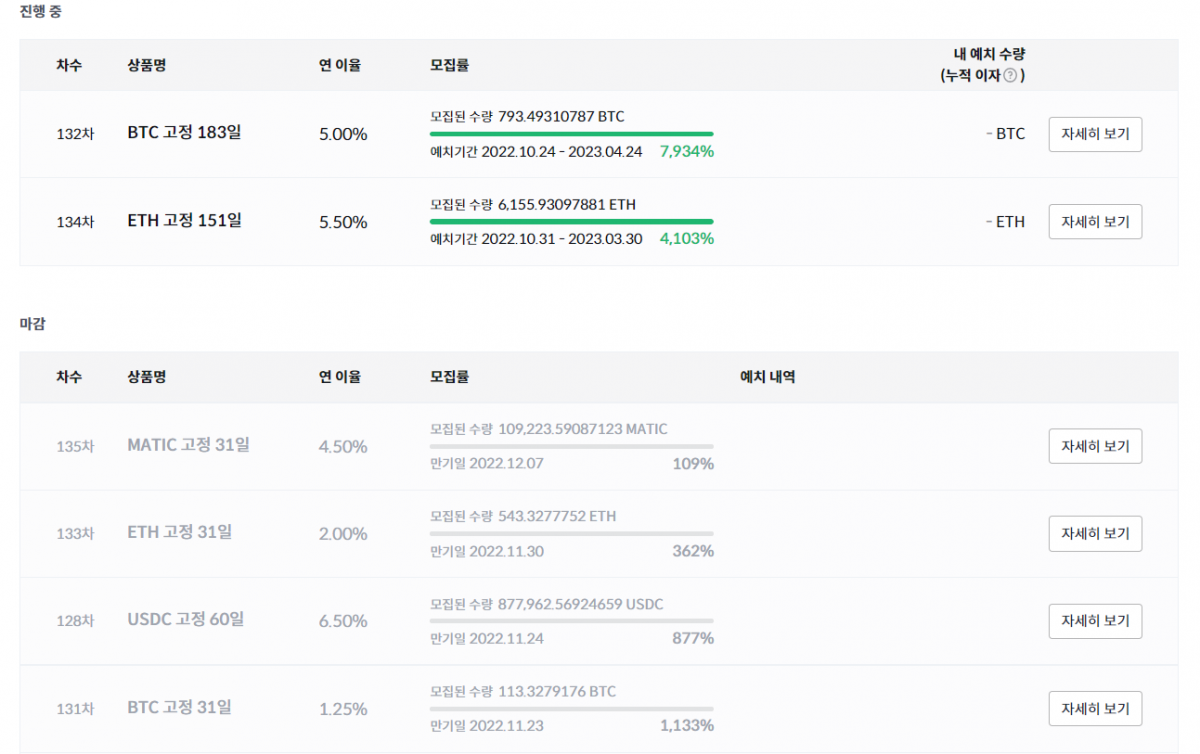Select the 차수 column header

click(x=70, y=66)
